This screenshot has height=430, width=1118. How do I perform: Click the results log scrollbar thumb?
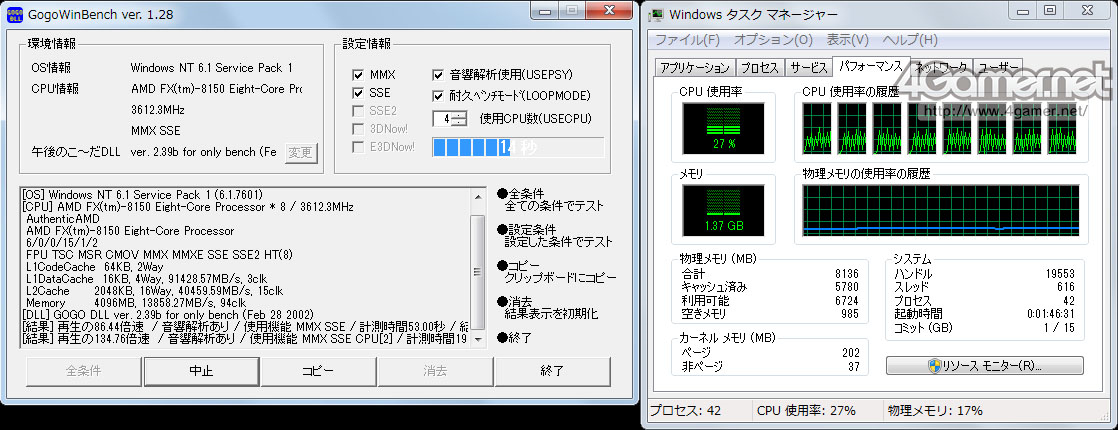click(478, 271)
